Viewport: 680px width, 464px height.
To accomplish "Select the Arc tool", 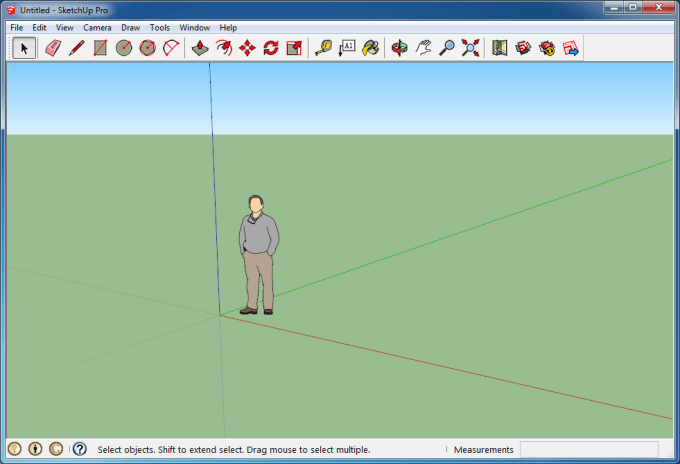I will (171, 48).
